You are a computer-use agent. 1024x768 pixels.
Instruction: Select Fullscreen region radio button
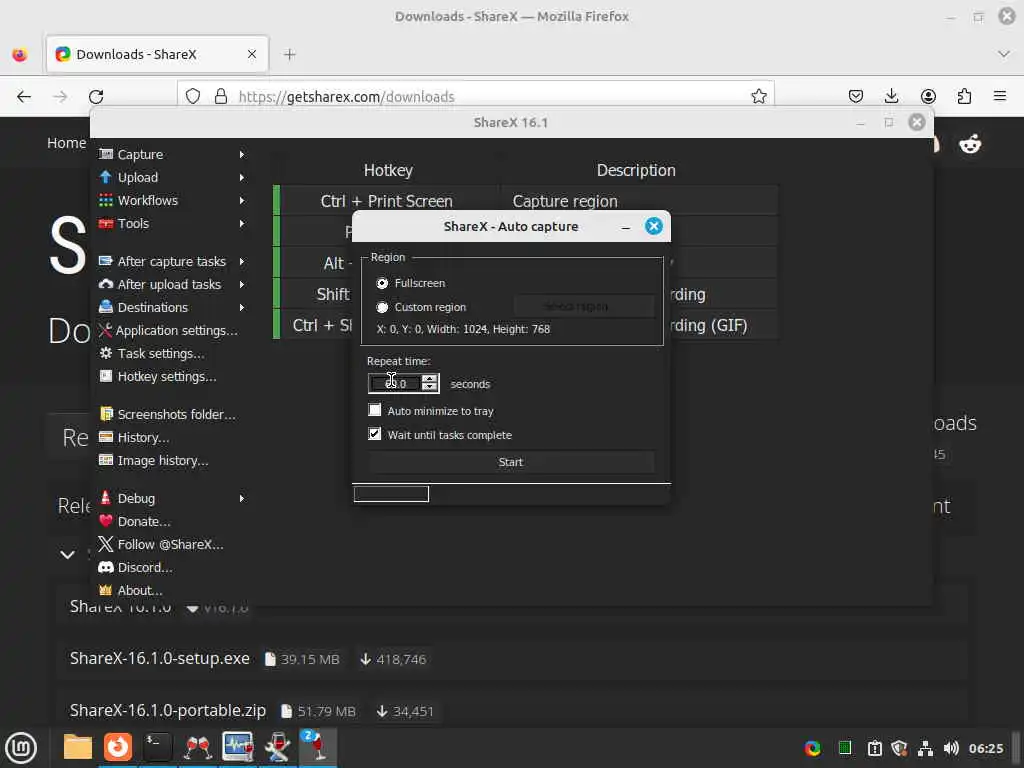coord(382,283)
